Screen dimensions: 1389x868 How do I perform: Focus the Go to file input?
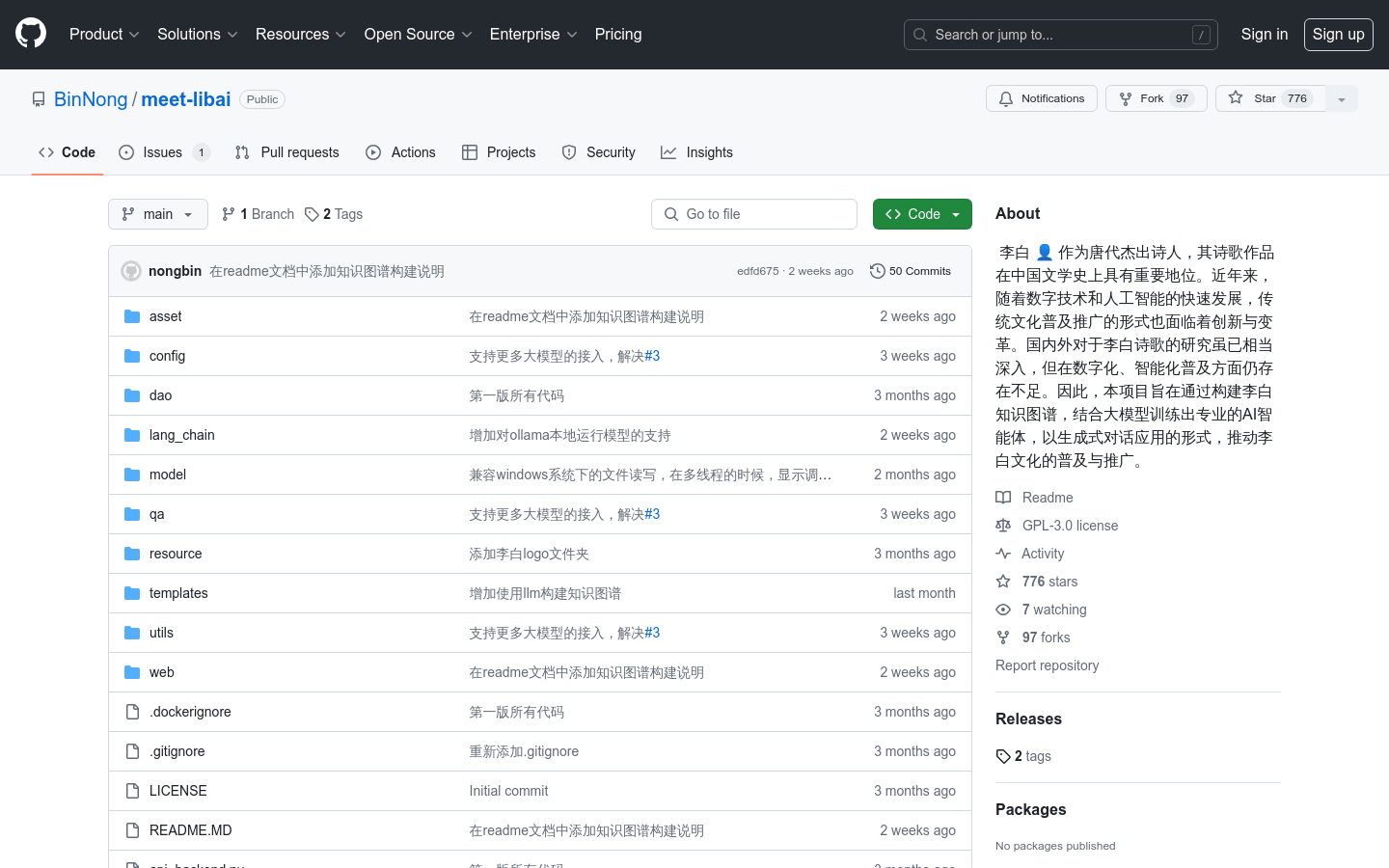(x=754, y=214)
